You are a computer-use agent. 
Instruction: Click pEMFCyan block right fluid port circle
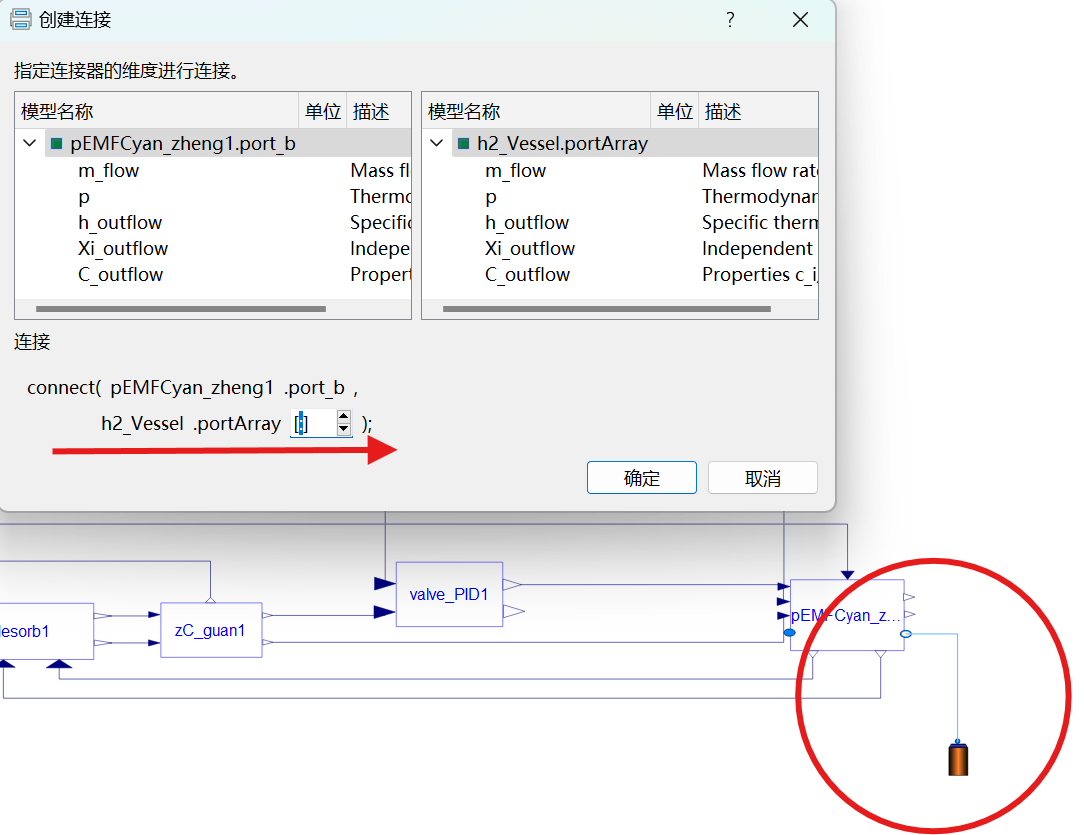(x=906, y=634)
